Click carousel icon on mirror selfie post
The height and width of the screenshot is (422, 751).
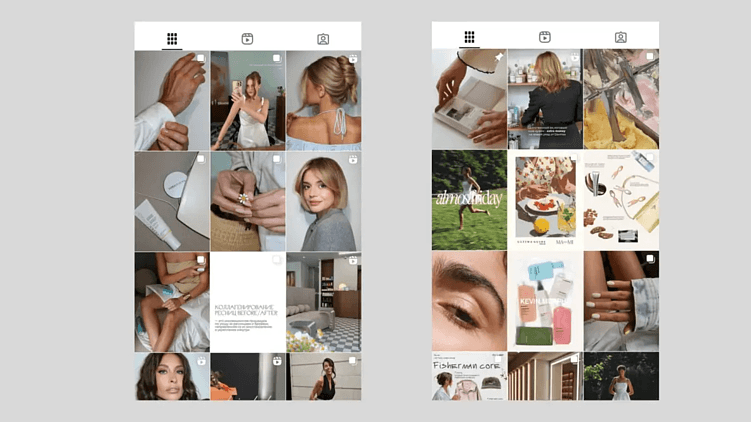277,58
